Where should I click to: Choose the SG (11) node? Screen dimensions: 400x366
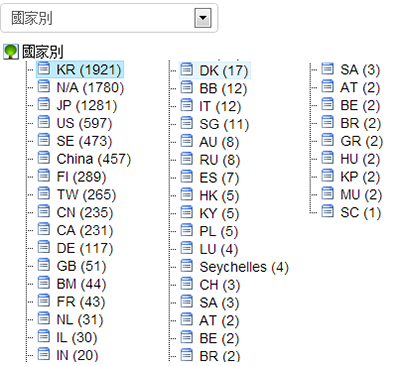(x=224, y=124)
